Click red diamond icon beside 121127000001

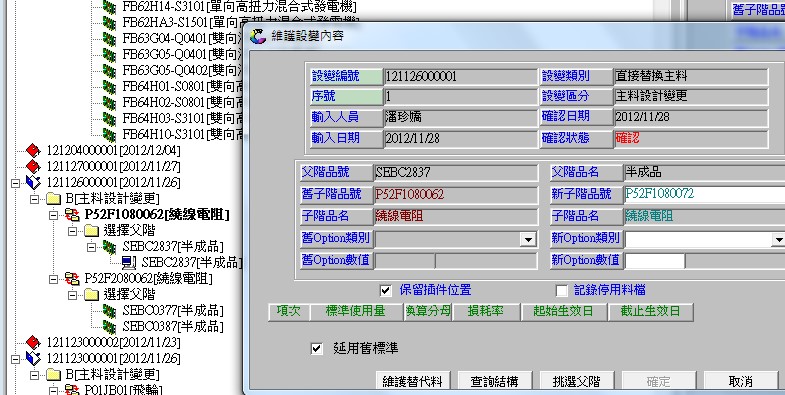click(33, 166)
